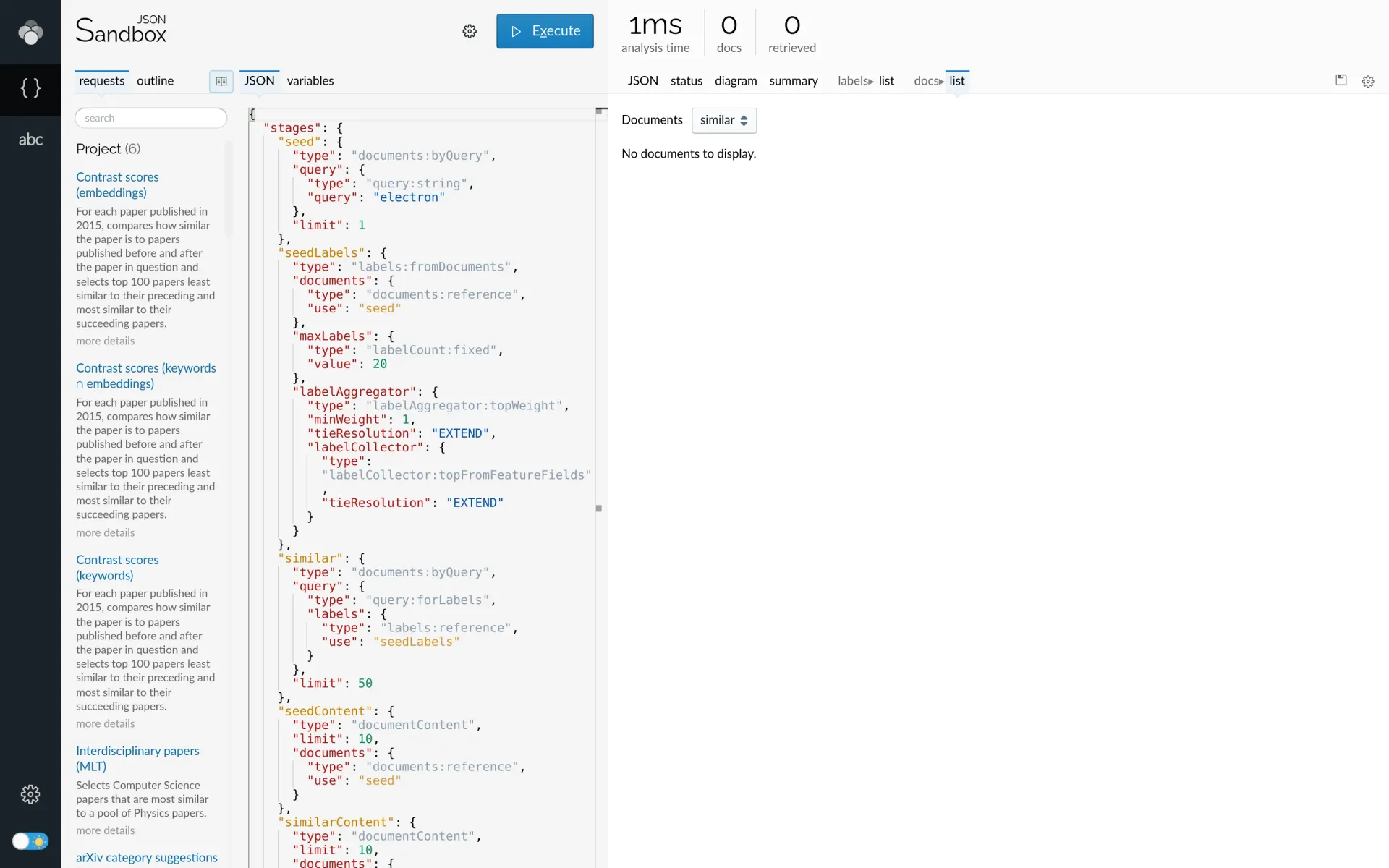The image size is (1389, 868).
Task: Open Interdisciplinary papers (MLT) request
Action: tap(137, 759)
